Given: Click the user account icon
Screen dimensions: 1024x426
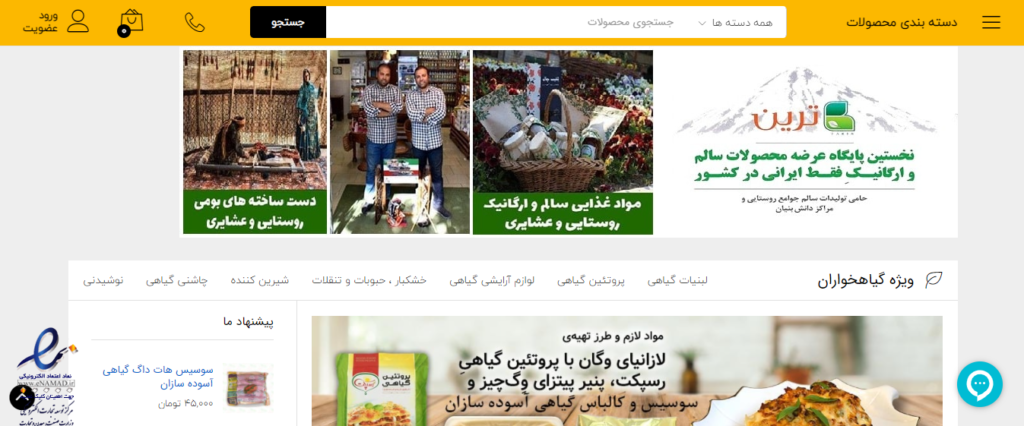Looking at the screenshot, I should 78,22.
